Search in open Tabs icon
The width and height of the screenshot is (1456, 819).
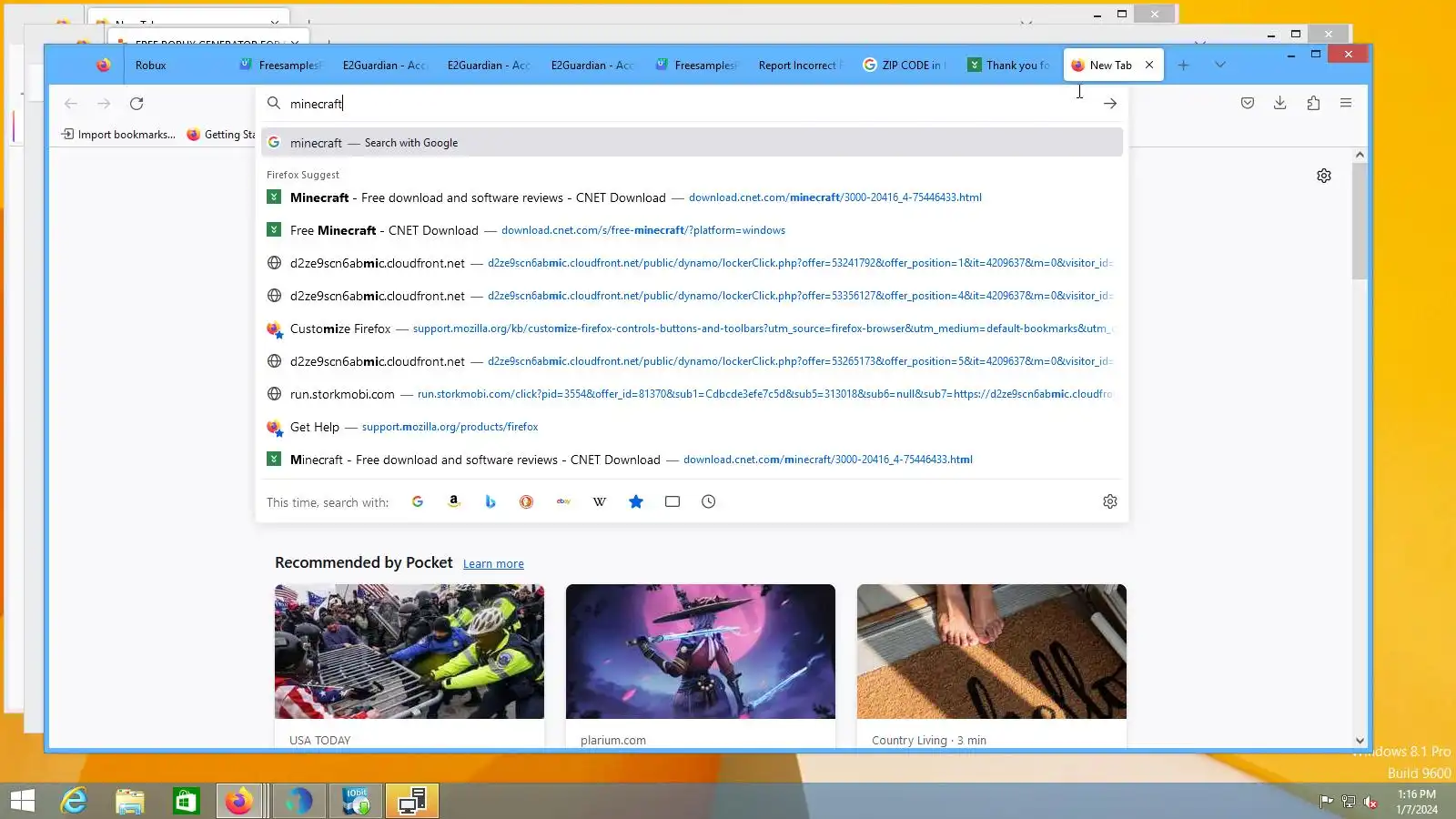click(x=672, y=501)
